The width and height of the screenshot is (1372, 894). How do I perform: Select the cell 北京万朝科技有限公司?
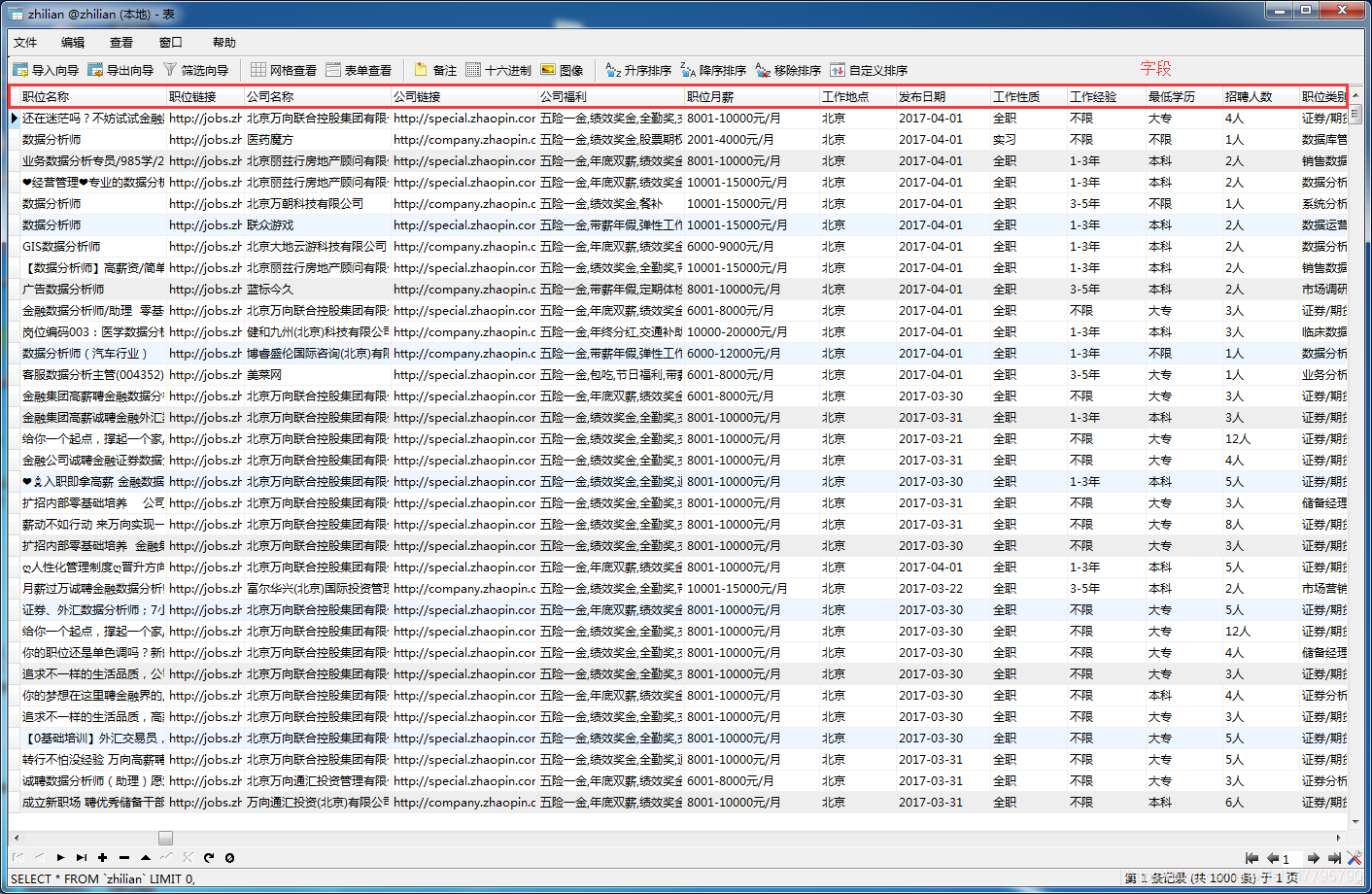(x=318, y=203)
